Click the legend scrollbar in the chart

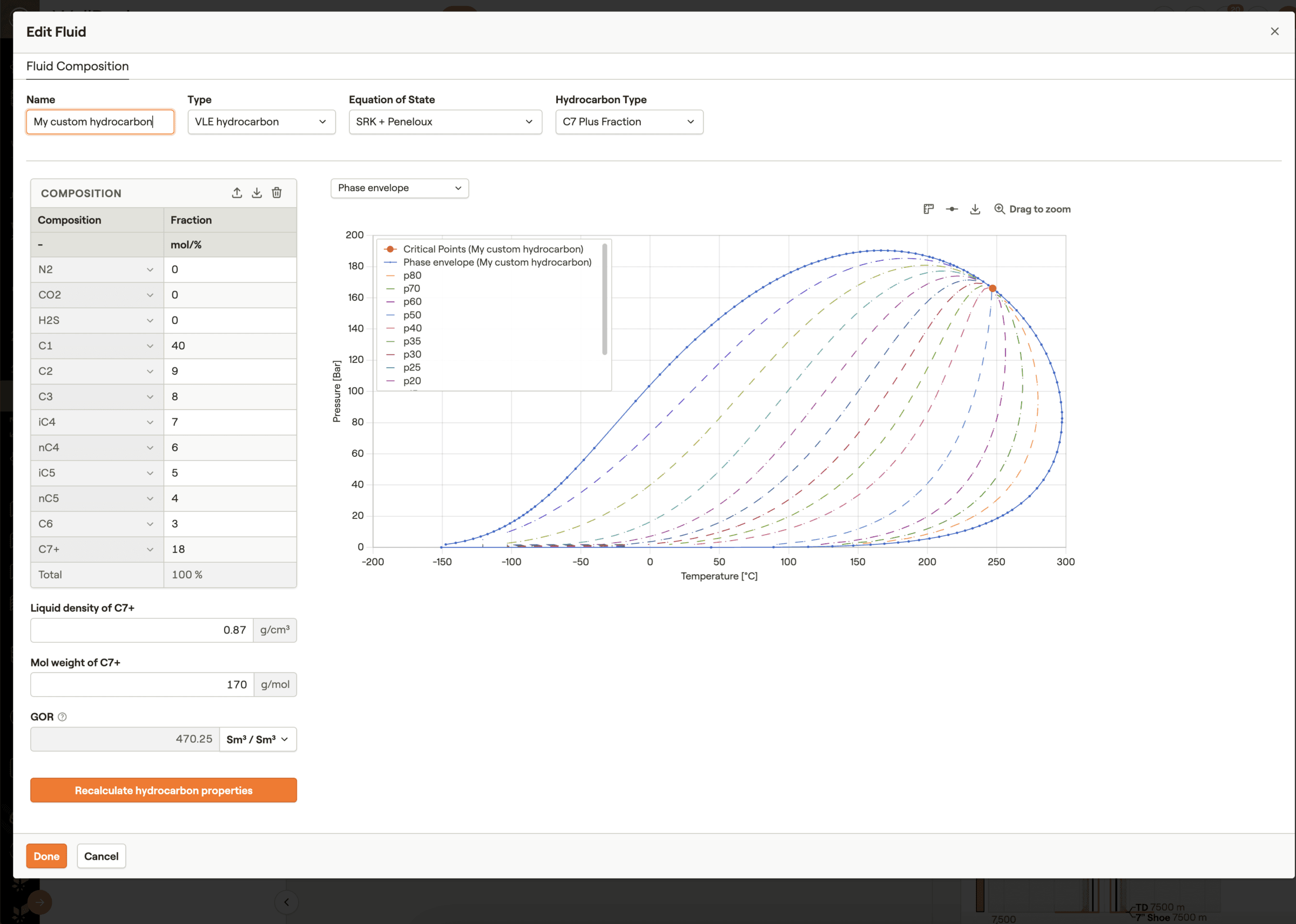click(604, 299)
